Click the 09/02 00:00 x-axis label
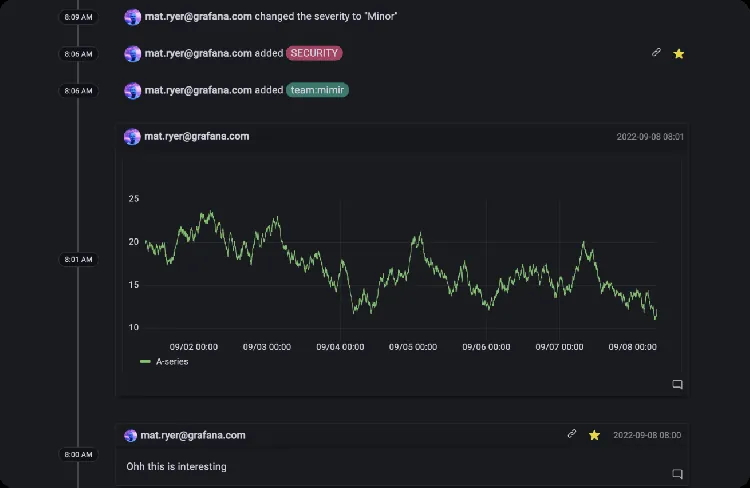This screenshot has width=750, height=488. (194, 347)
